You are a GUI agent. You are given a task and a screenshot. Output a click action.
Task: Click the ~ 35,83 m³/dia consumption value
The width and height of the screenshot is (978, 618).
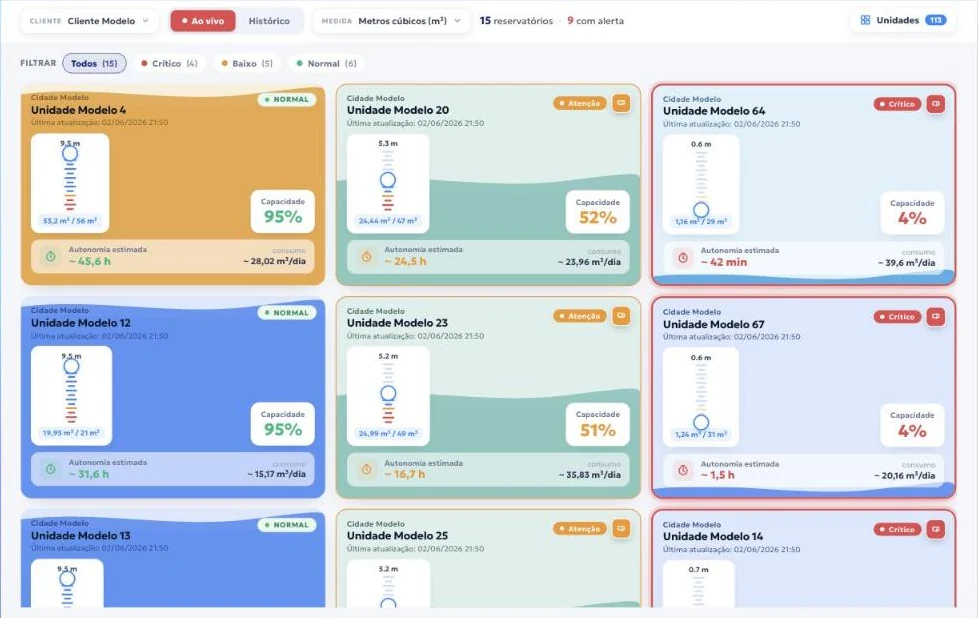point(589,475)
